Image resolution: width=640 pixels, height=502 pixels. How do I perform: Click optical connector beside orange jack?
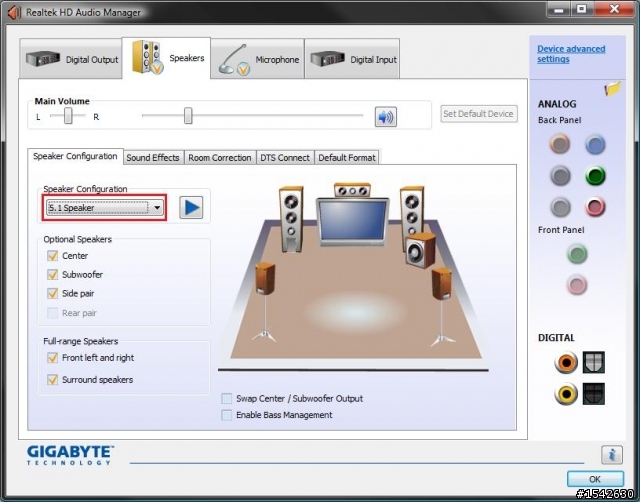593,362
